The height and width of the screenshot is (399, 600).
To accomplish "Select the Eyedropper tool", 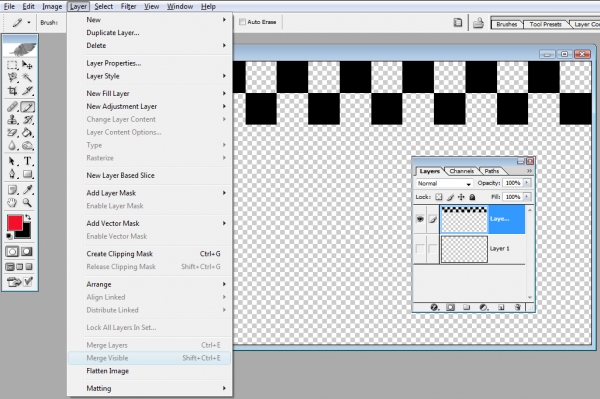I will click(x=27, y=190).
